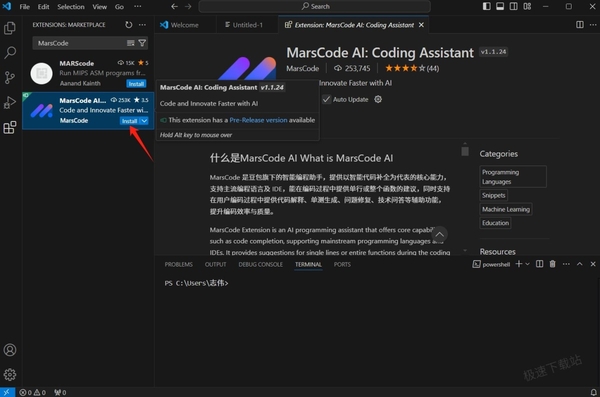This screenshot has width=600, height=397.
Task: Switch to PORTS panel tab
Action: [x=342, y=265]
